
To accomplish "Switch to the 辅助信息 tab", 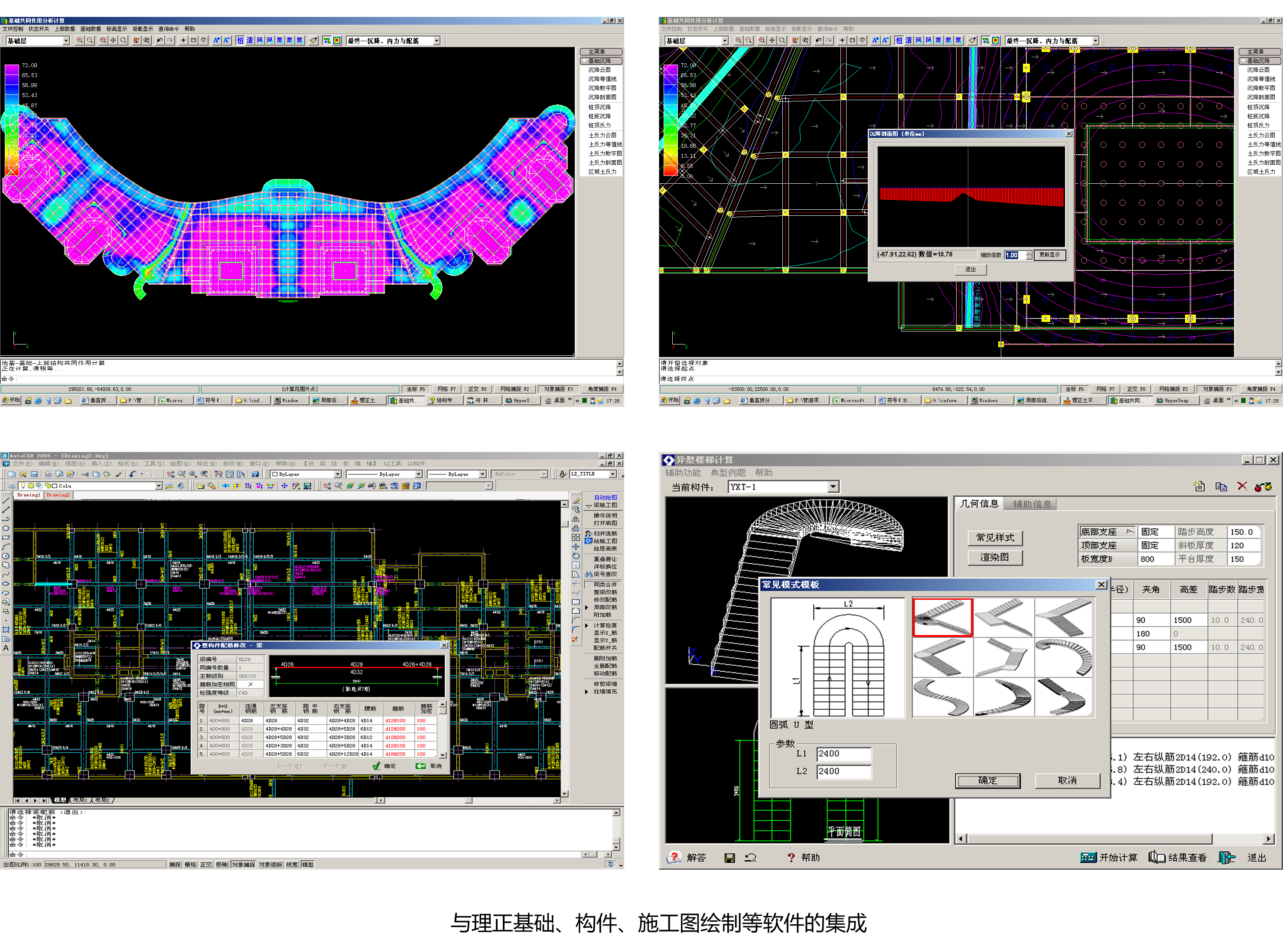I will click(1031, 504).
